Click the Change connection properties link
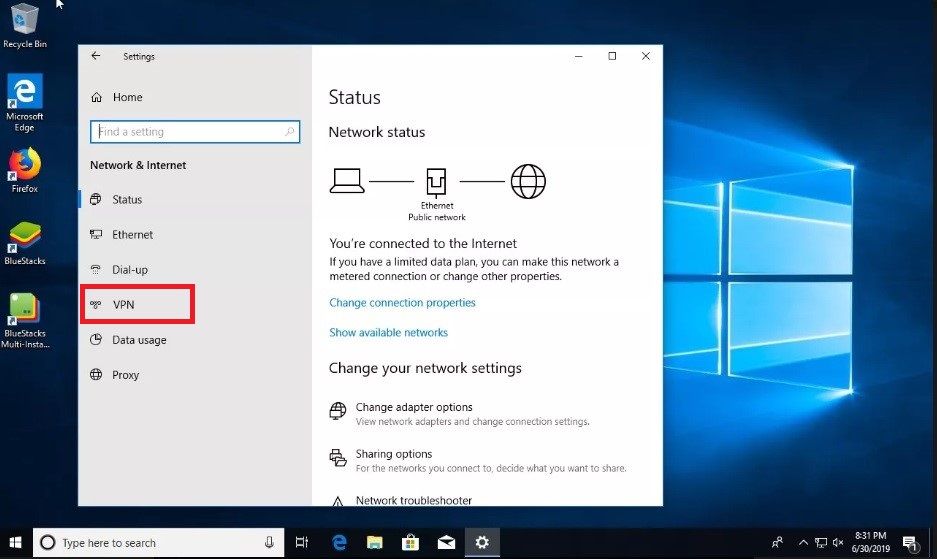This screenshot has width=937, height=559. tap(402, 303)
